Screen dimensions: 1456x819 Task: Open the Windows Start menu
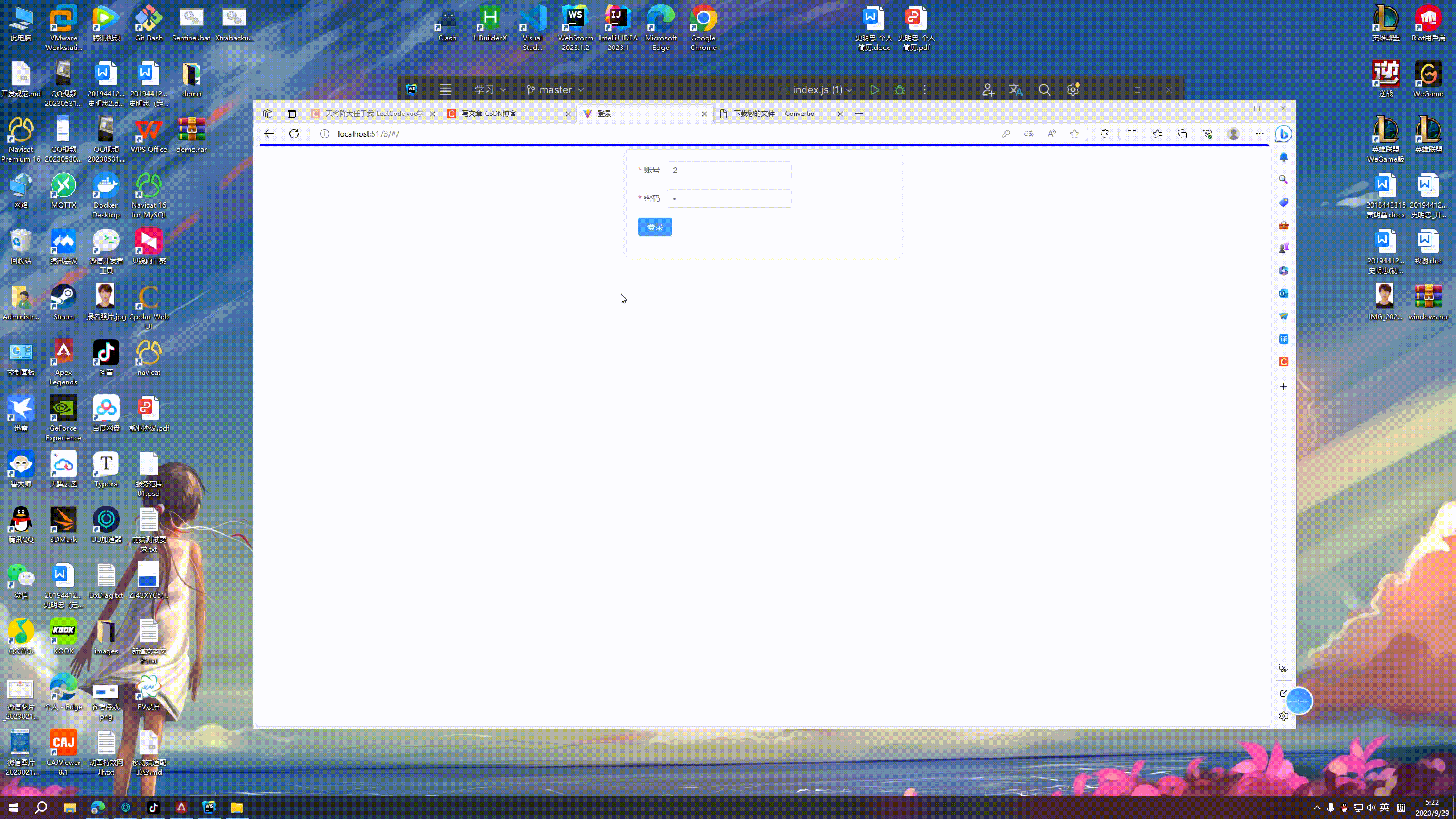click(14, 808)
